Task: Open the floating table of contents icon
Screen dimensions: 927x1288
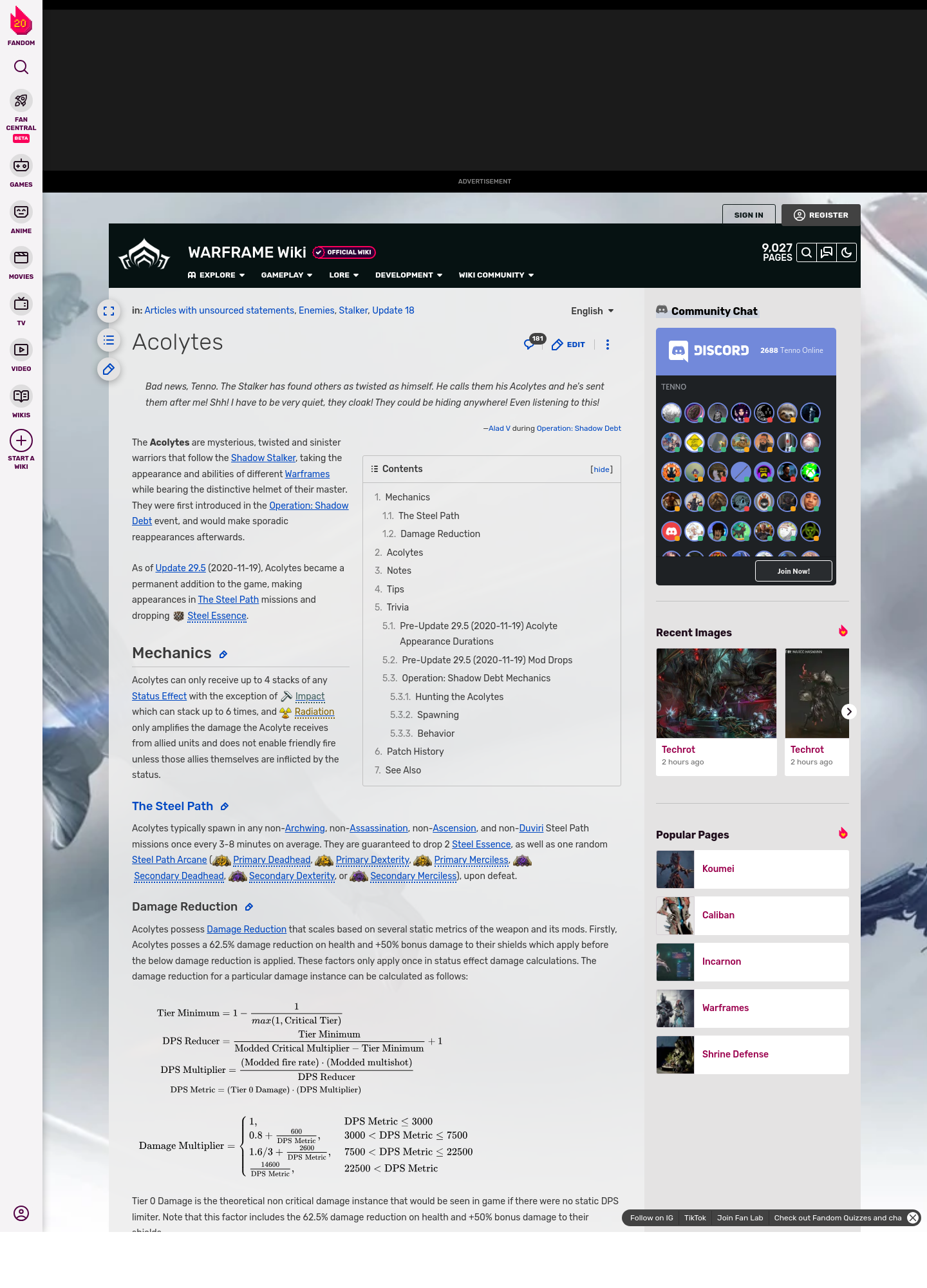Action: click(x=109, y=340)
